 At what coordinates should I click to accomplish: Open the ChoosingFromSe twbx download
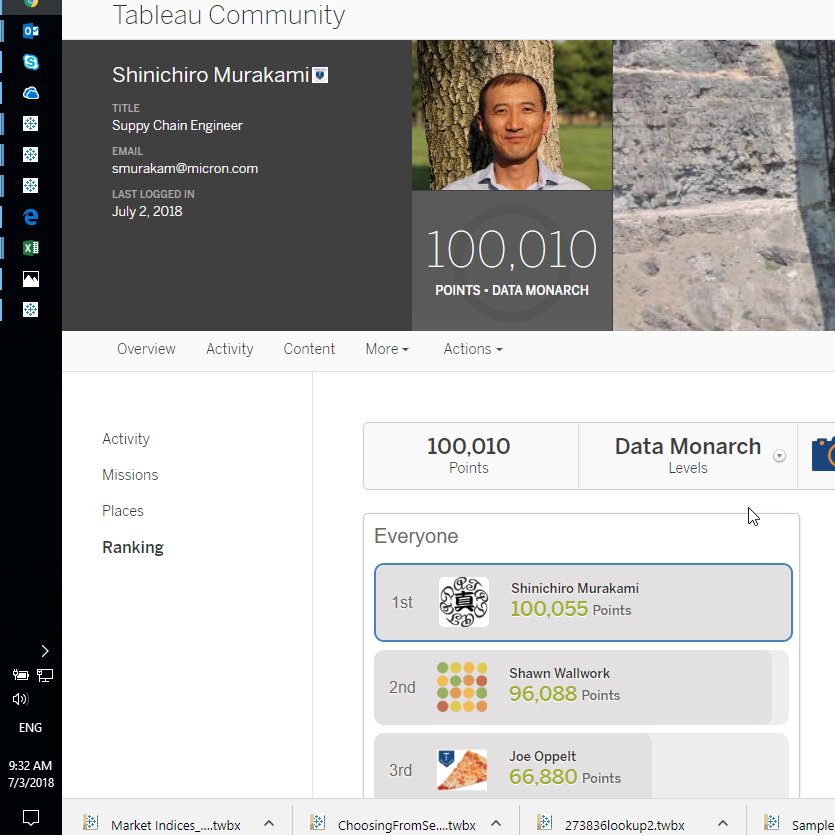(x=406, y=825)
